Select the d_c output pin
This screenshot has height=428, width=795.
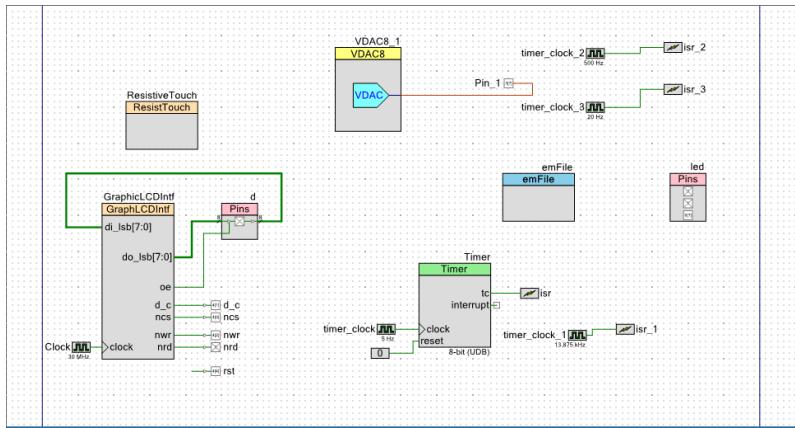pyautogui.click(x=214, y=304)
